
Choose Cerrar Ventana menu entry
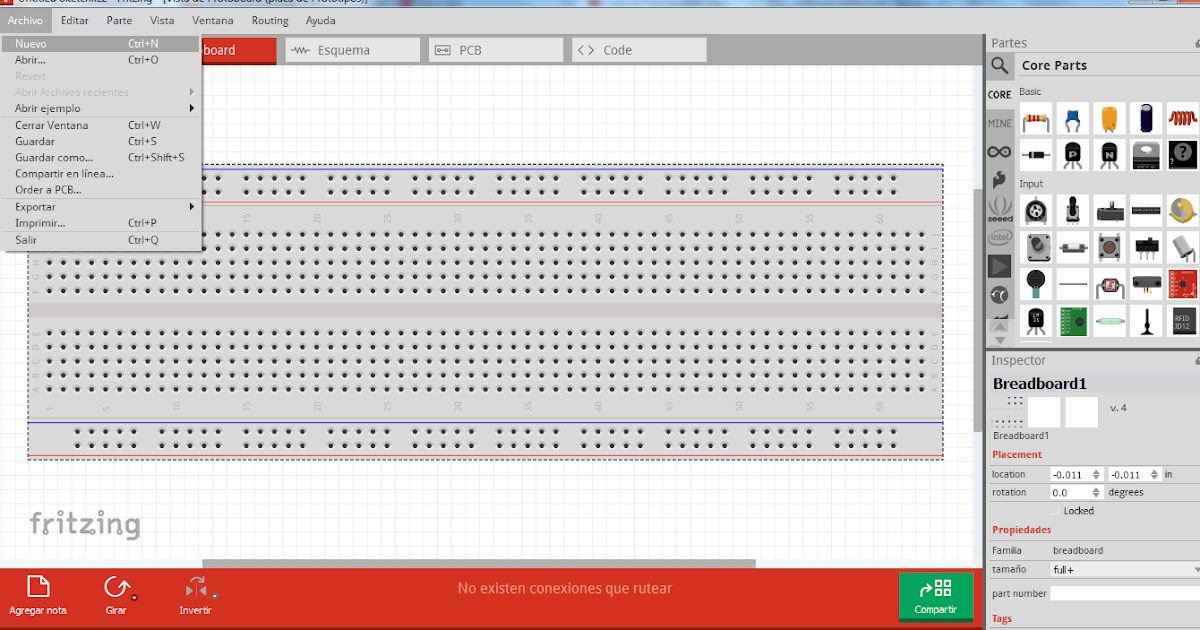tap(101, 125)
